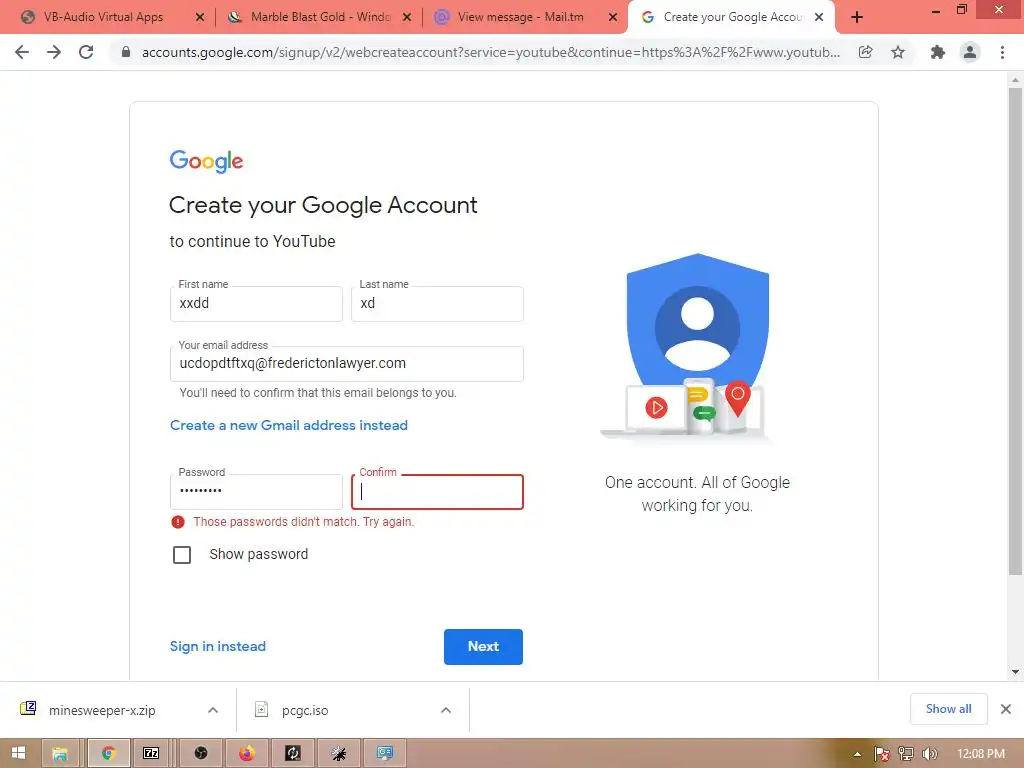Click the Sign in instead link
The image size is (1024, 768).
217,646
